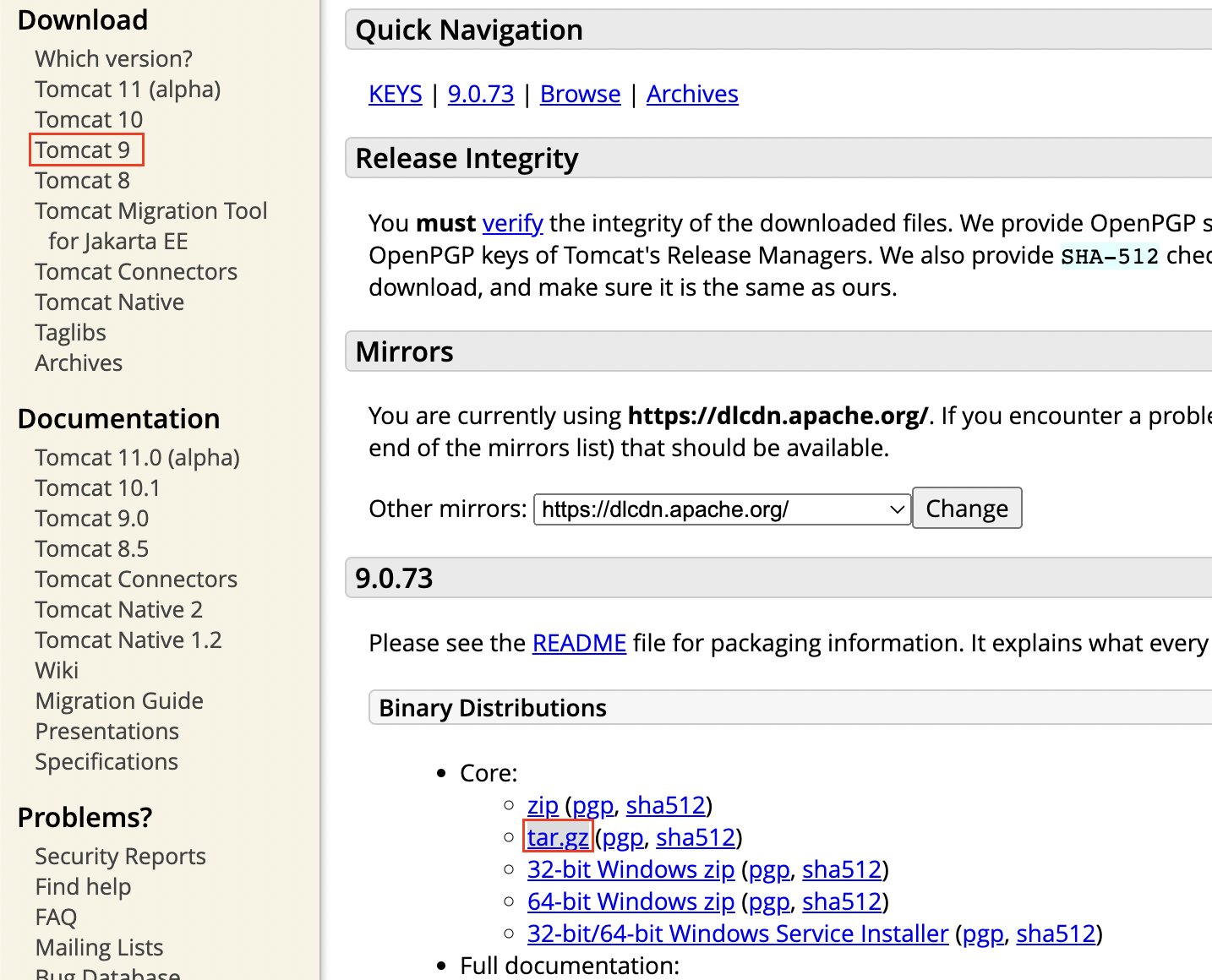The image size is (1212, 980).
Task: Open the README link
Action: click(579, 643)
